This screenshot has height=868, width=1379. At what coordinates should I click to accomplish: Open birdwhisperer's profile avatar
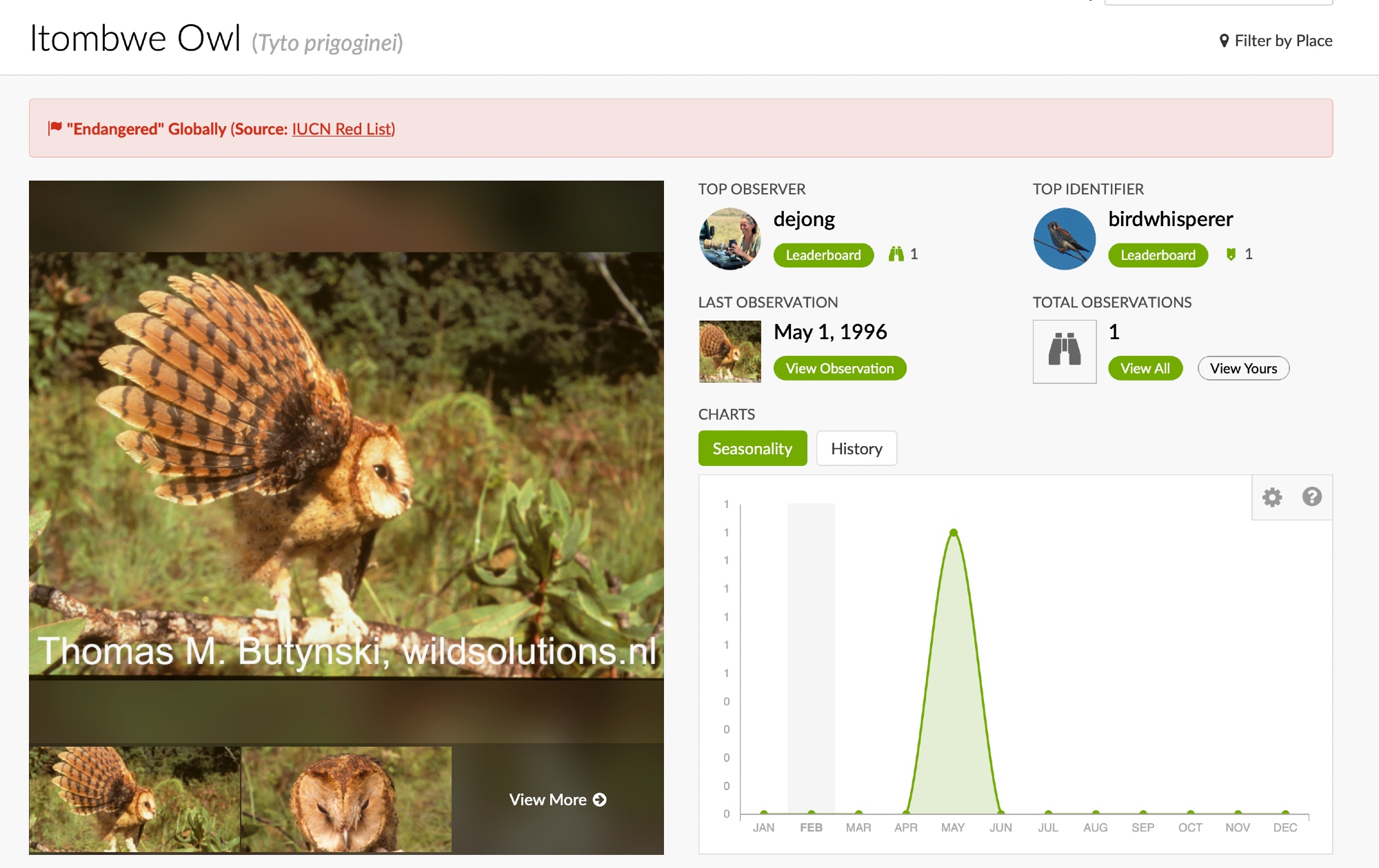[1064, 239]
